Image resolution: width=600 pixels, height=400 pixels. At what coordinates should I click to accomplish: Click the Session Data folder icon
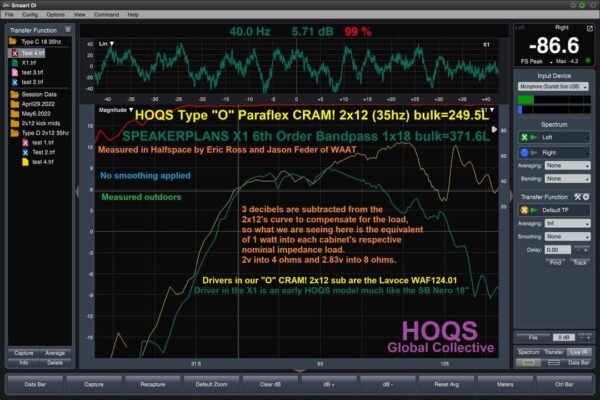[x=15, y=94]
